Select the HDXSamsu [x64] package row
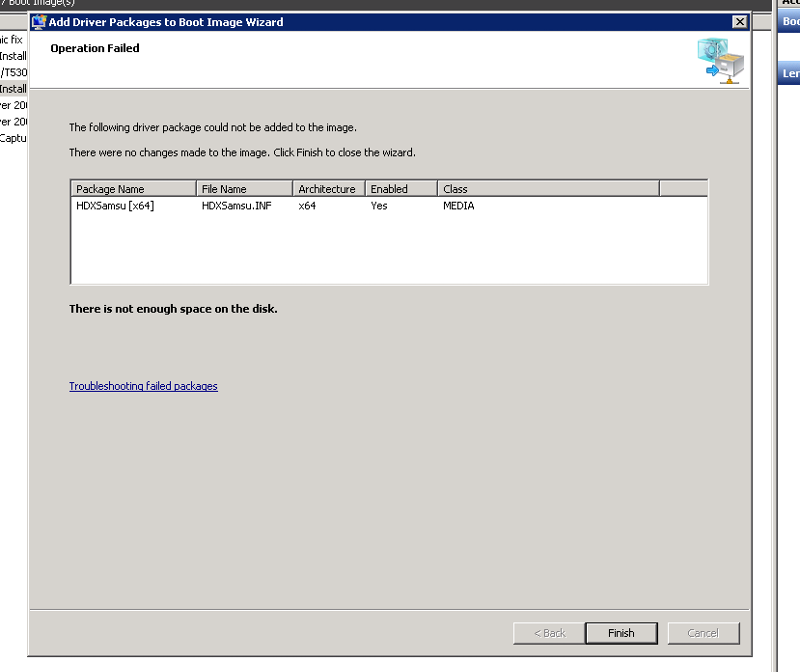Image resolution: width=800 pixels, height=672 pixels. [115, 206]
